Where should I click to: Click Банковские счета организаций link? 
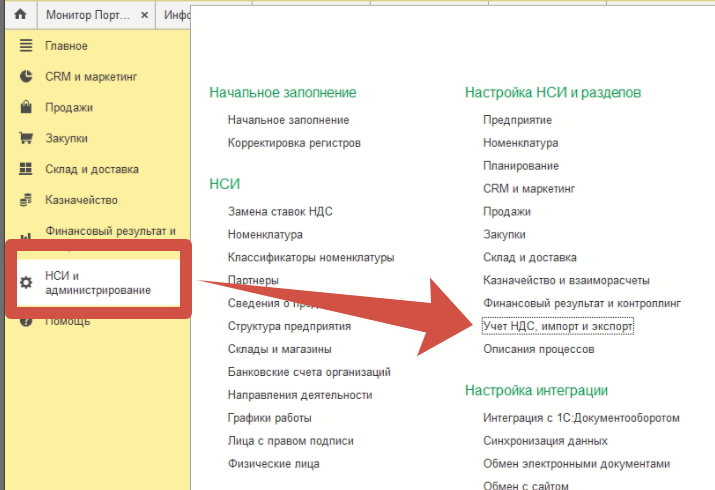point(309,372)
